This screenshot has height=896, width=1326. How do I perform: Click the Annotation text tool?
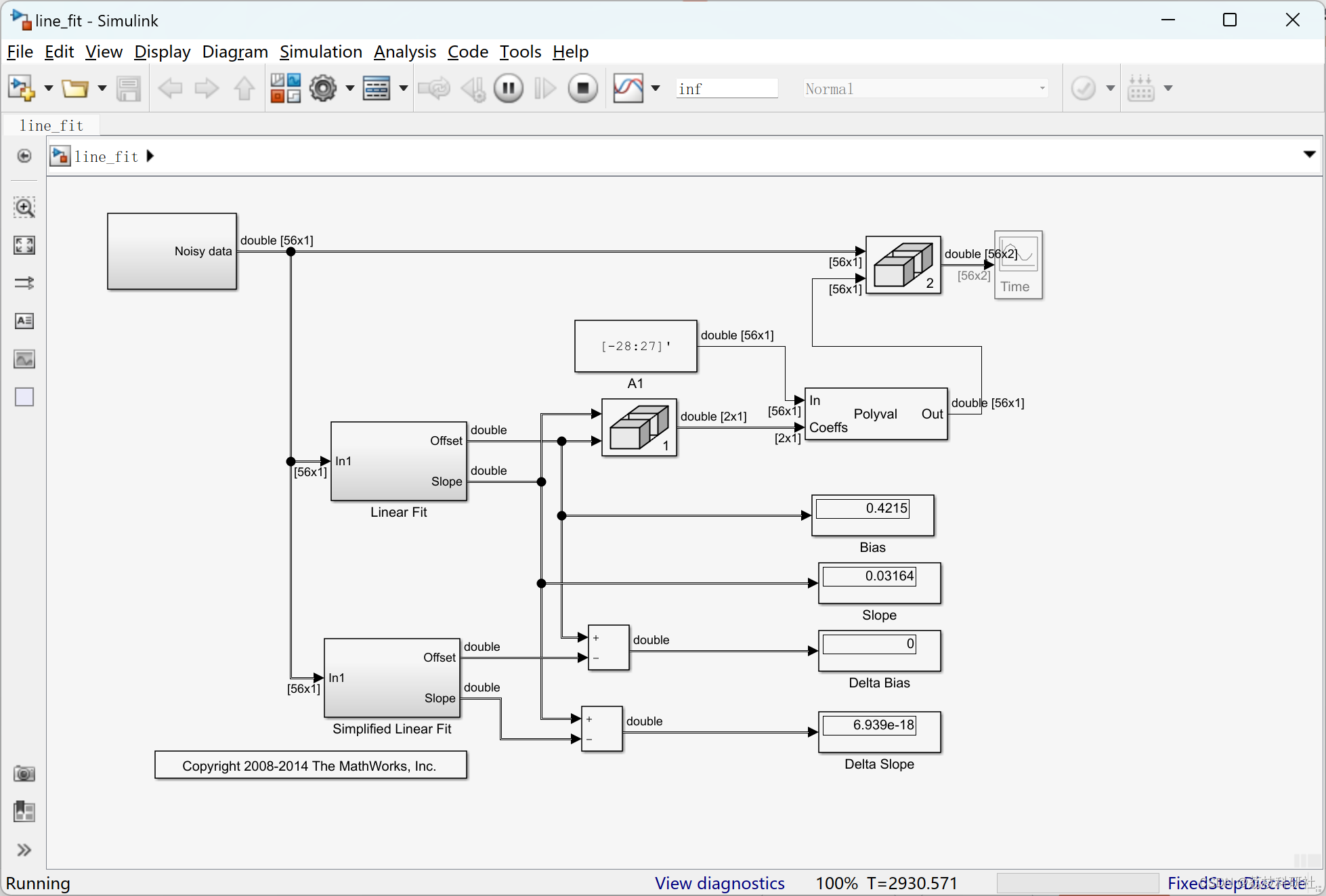(x=24, y=321)
